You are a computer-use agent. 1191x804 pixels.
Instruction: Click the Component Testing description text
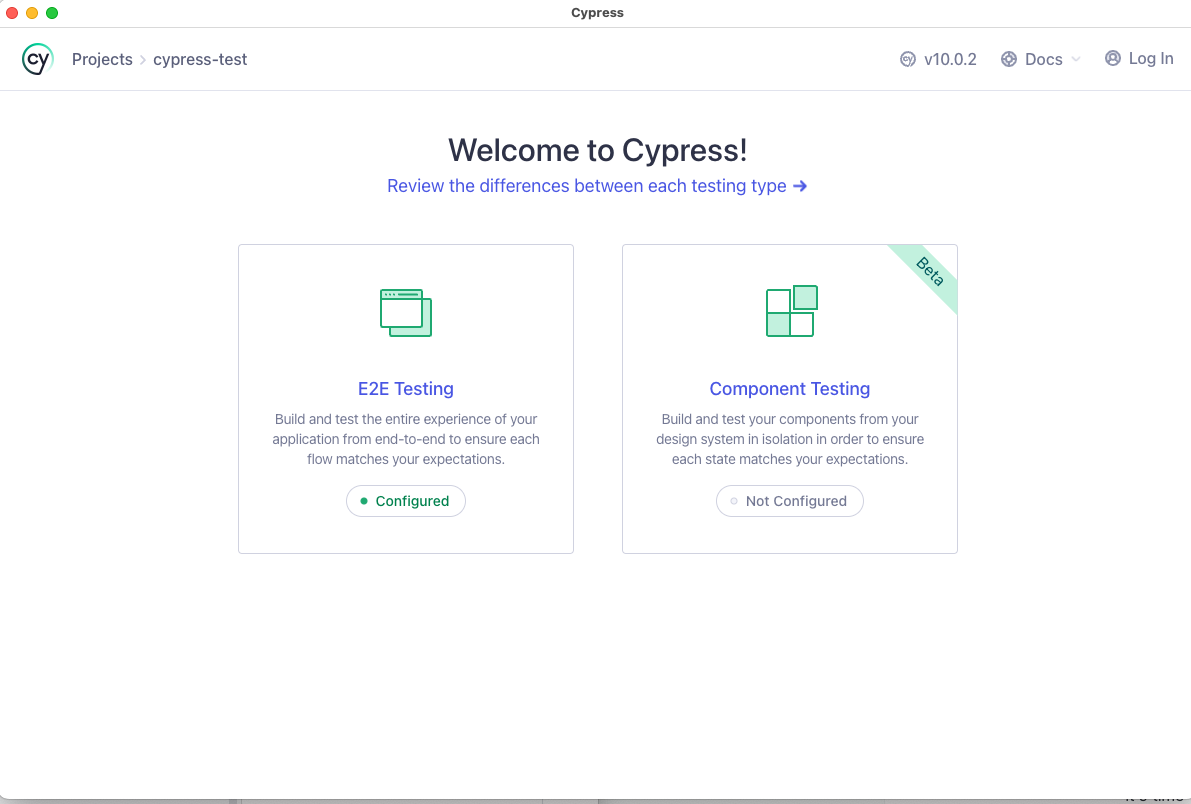pyautogui.click(x=790, y=439)
